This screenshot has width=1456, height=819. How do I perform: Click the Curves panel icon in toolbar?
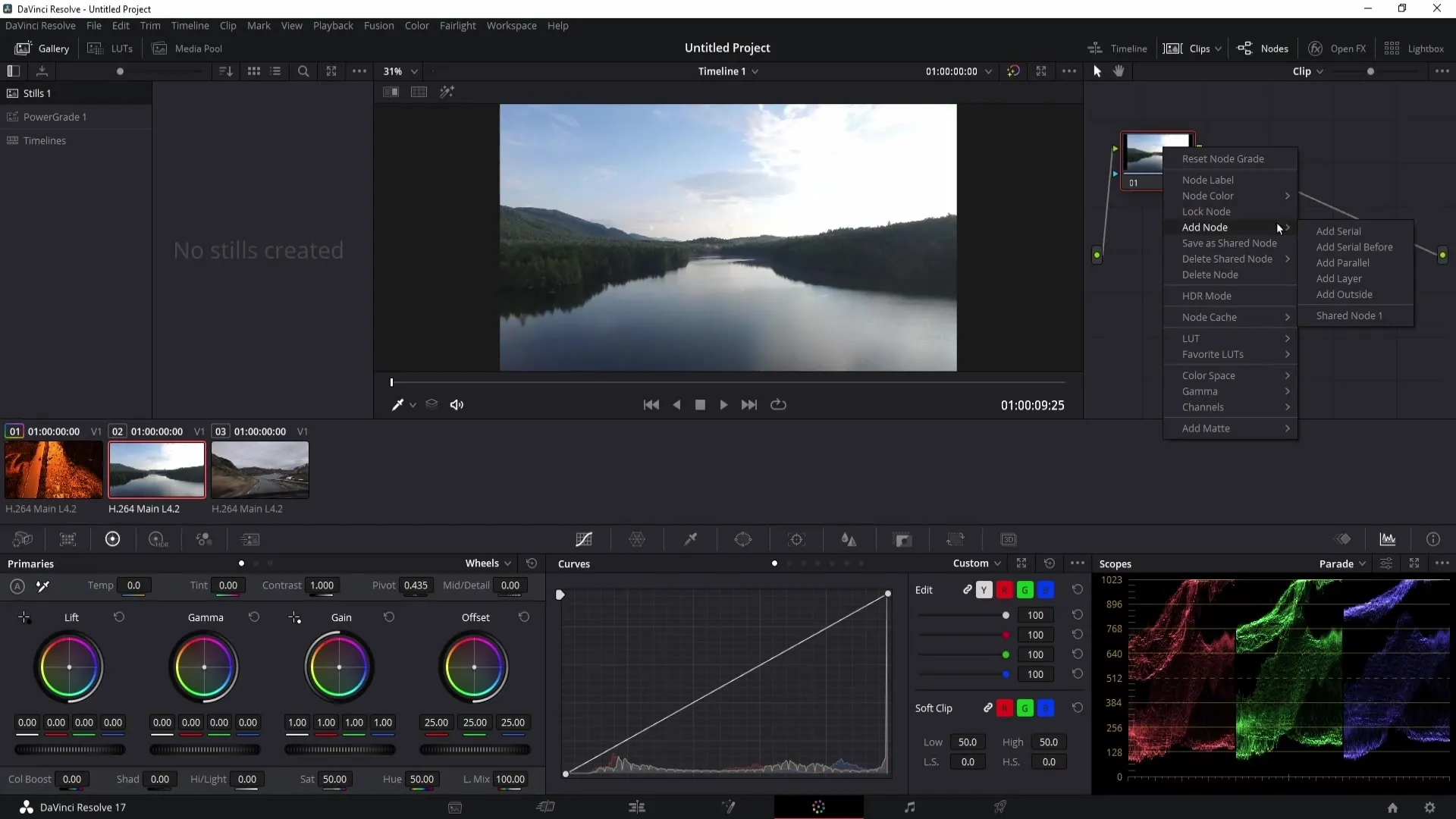coord(583,540)
